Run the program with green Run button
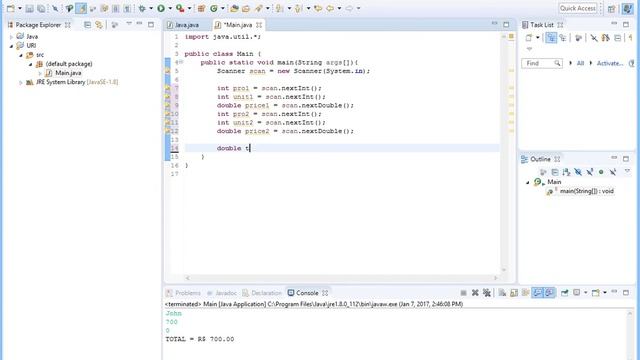The width and height of the screenshot is (640, 360). pyautogui.click(x=161, y=8)
